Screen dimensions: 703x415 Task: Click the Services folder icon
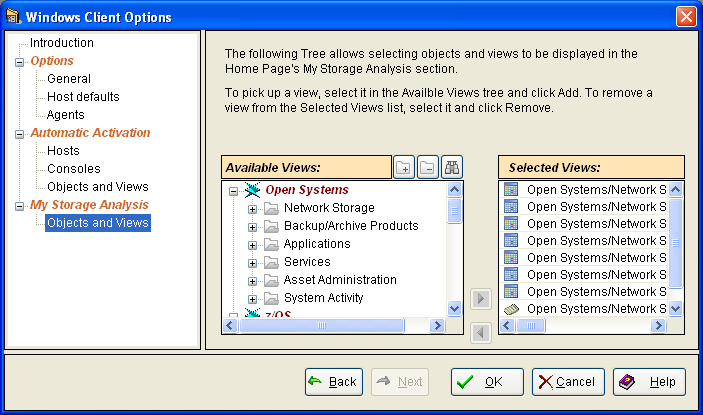coord(271,262)
